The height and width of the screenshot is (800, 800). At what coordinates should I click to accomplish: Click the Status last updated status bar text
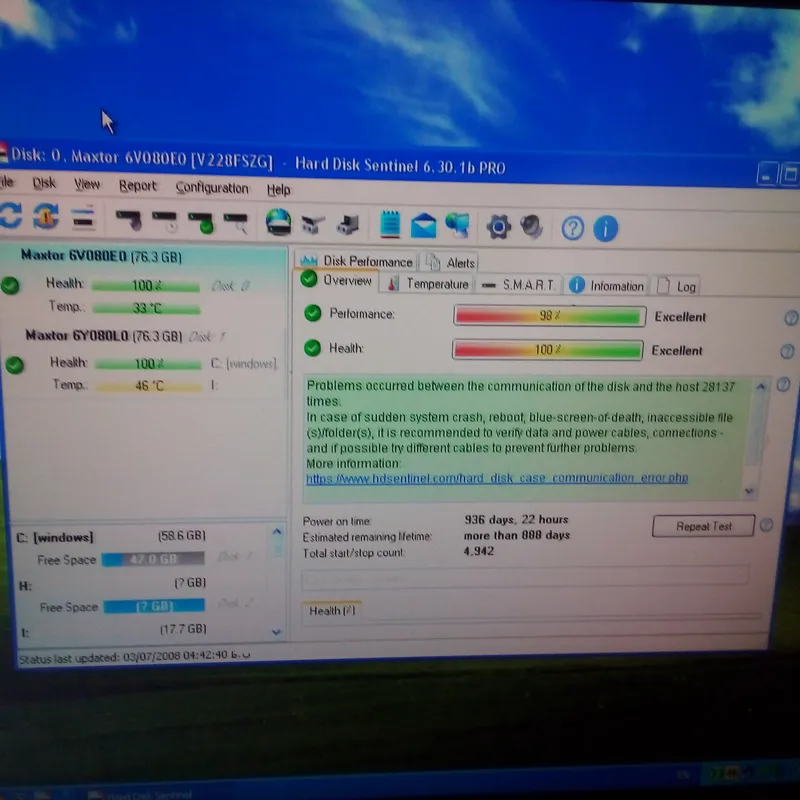(x=135, y=657)
